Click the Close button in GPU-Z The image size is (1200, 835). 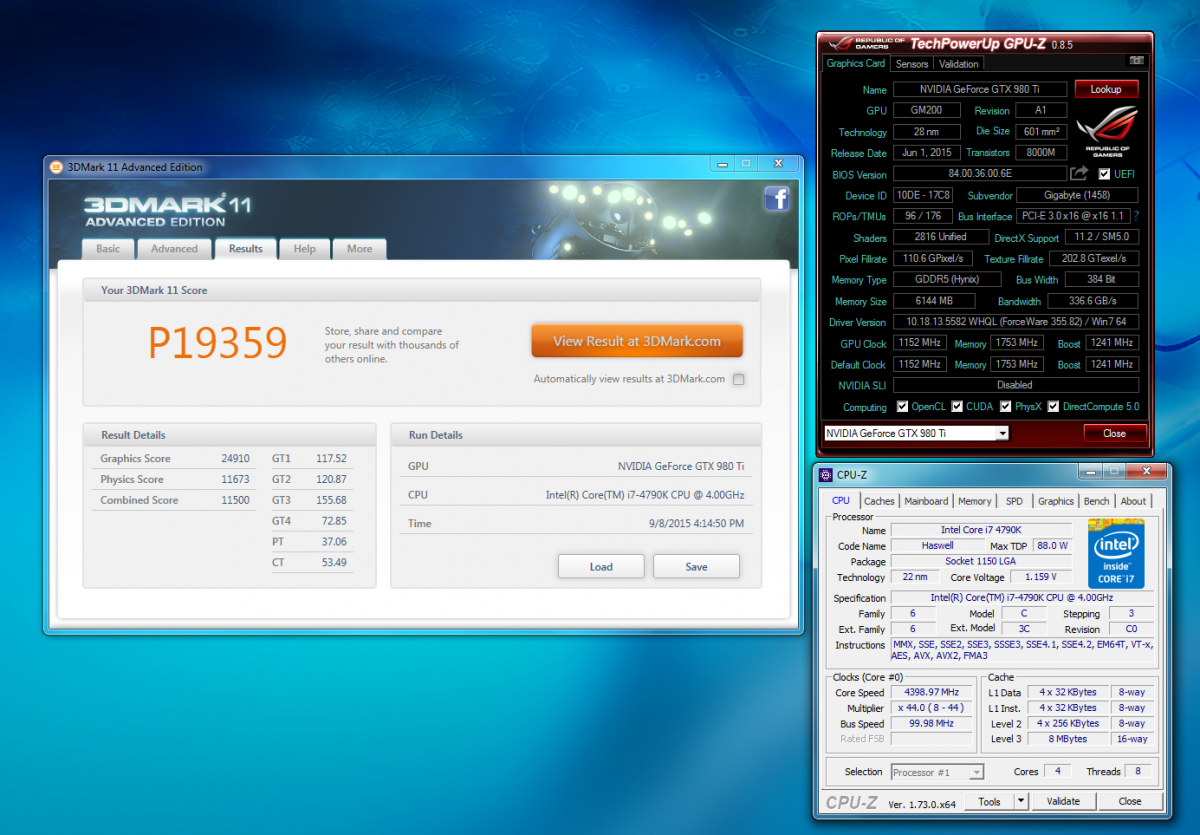tap(1114, 433)
